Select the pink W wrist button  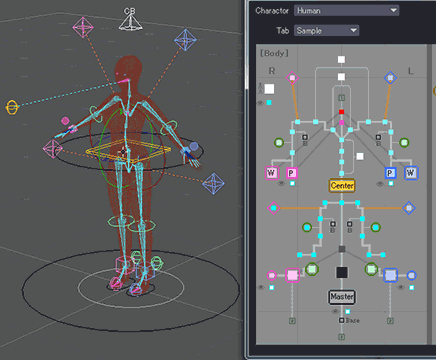271,173
